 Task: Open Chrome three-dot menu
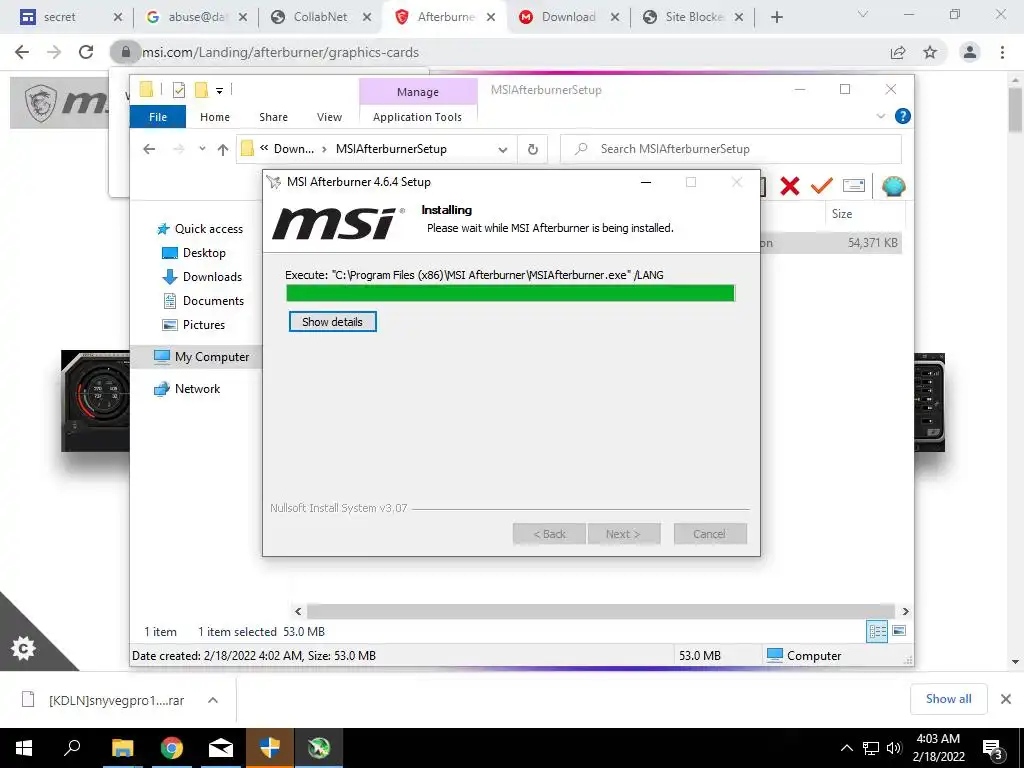point(1002,52)
